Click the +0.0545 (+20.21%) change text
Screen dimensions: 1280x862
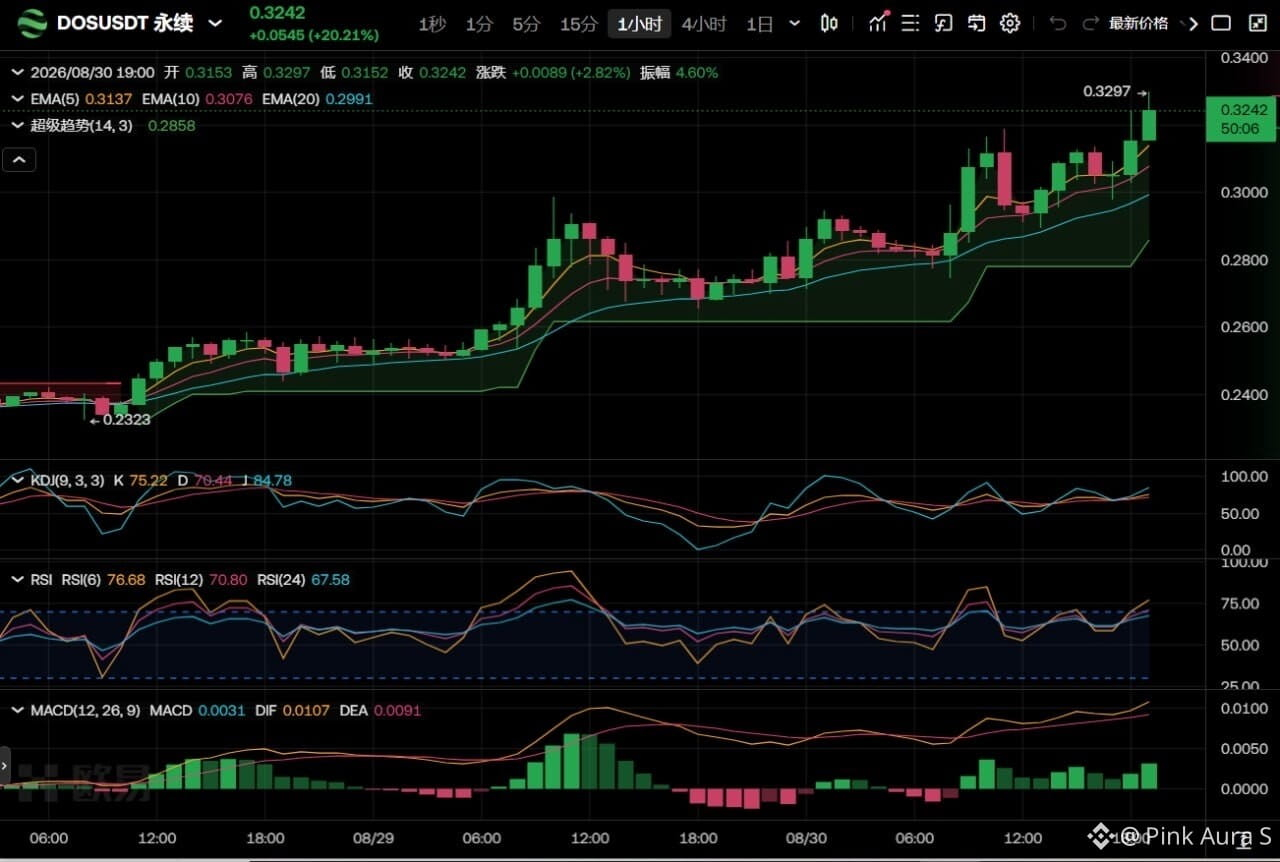(x=314, y=35)
